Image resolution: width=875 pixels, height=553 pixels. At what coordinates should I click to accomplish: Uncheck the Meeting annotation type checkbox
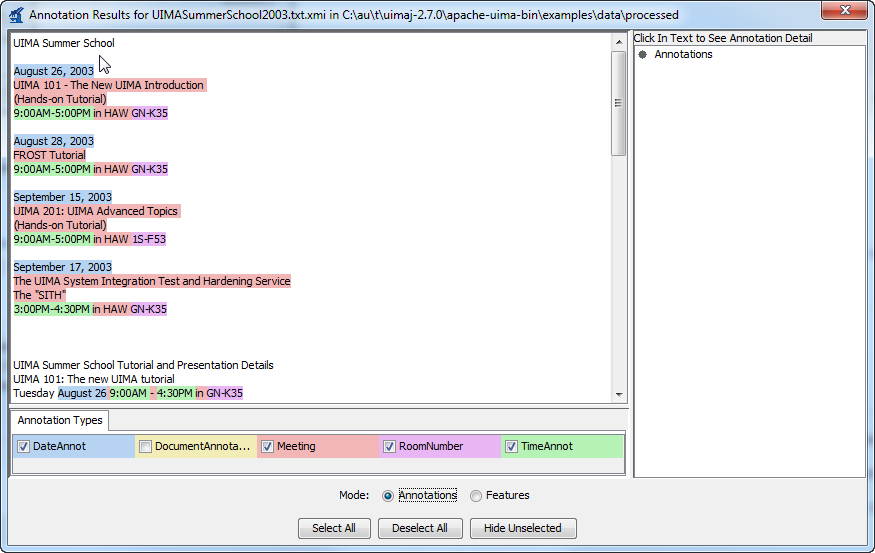(268, 446)
